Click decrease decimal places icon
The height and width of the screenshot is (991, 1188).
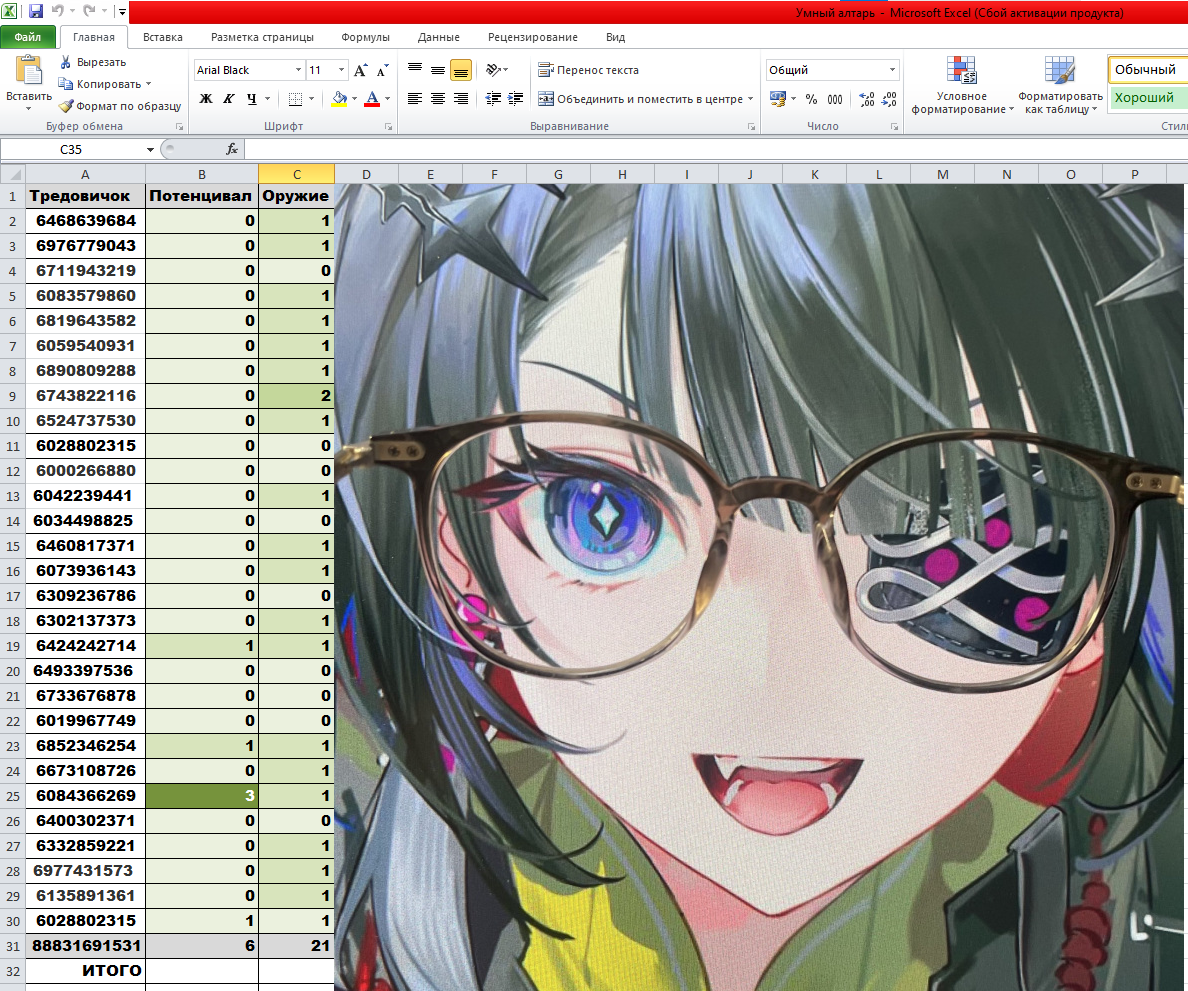coord(890,99)
